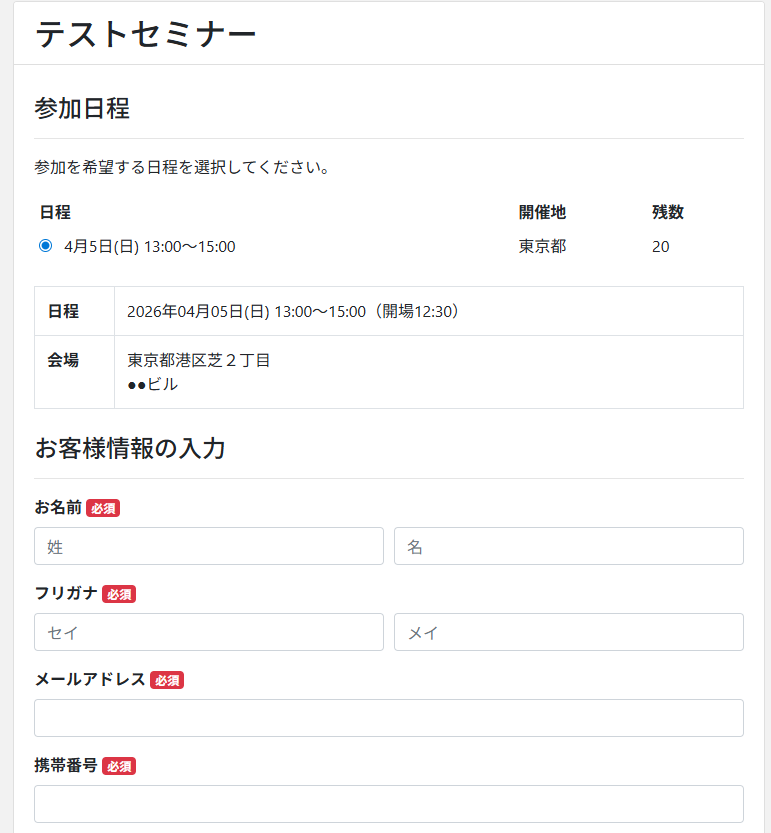Image resolution: width=771 pixels, height=833 pixels.
Task: Click the メイ furigana input field
Action: (568, 632)
